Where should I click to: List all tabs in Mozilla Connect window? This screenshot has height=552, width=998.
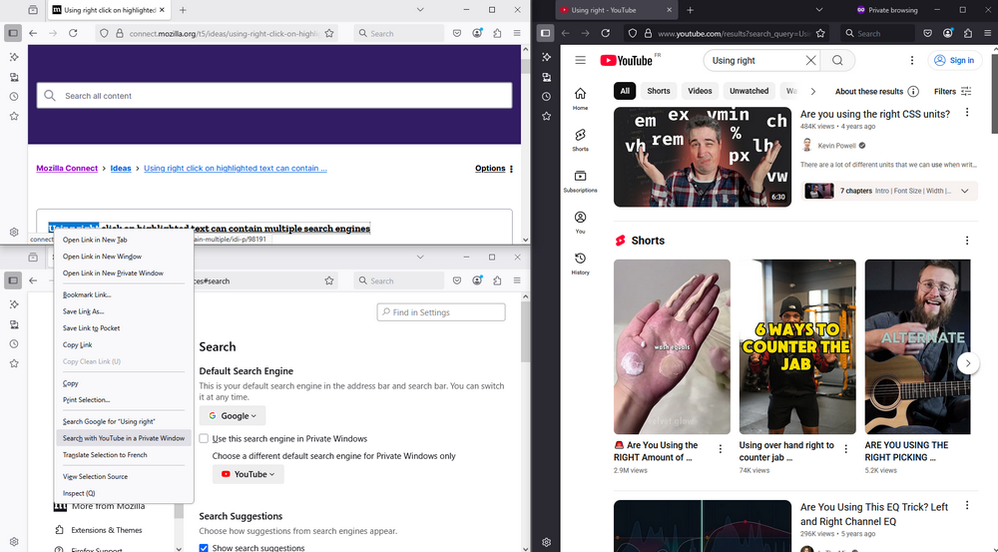click(420, 10)
